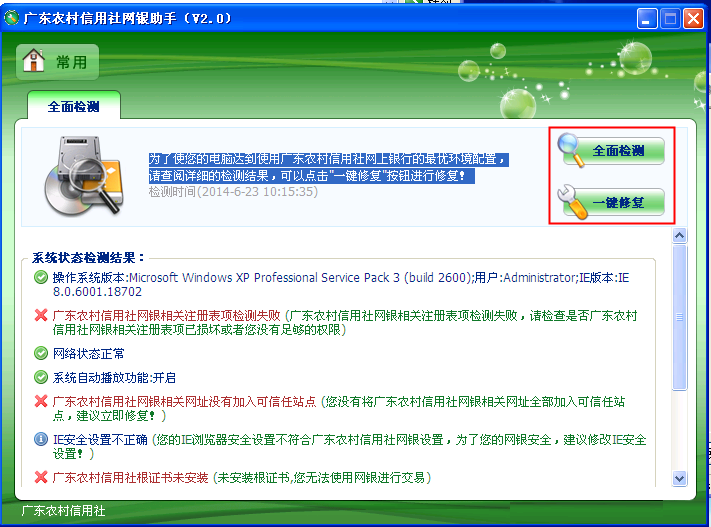The width and height of the screenshot is (711, 527).
Task: Click the magnifier icon on 全面检测 button
Action: (571, 150)
